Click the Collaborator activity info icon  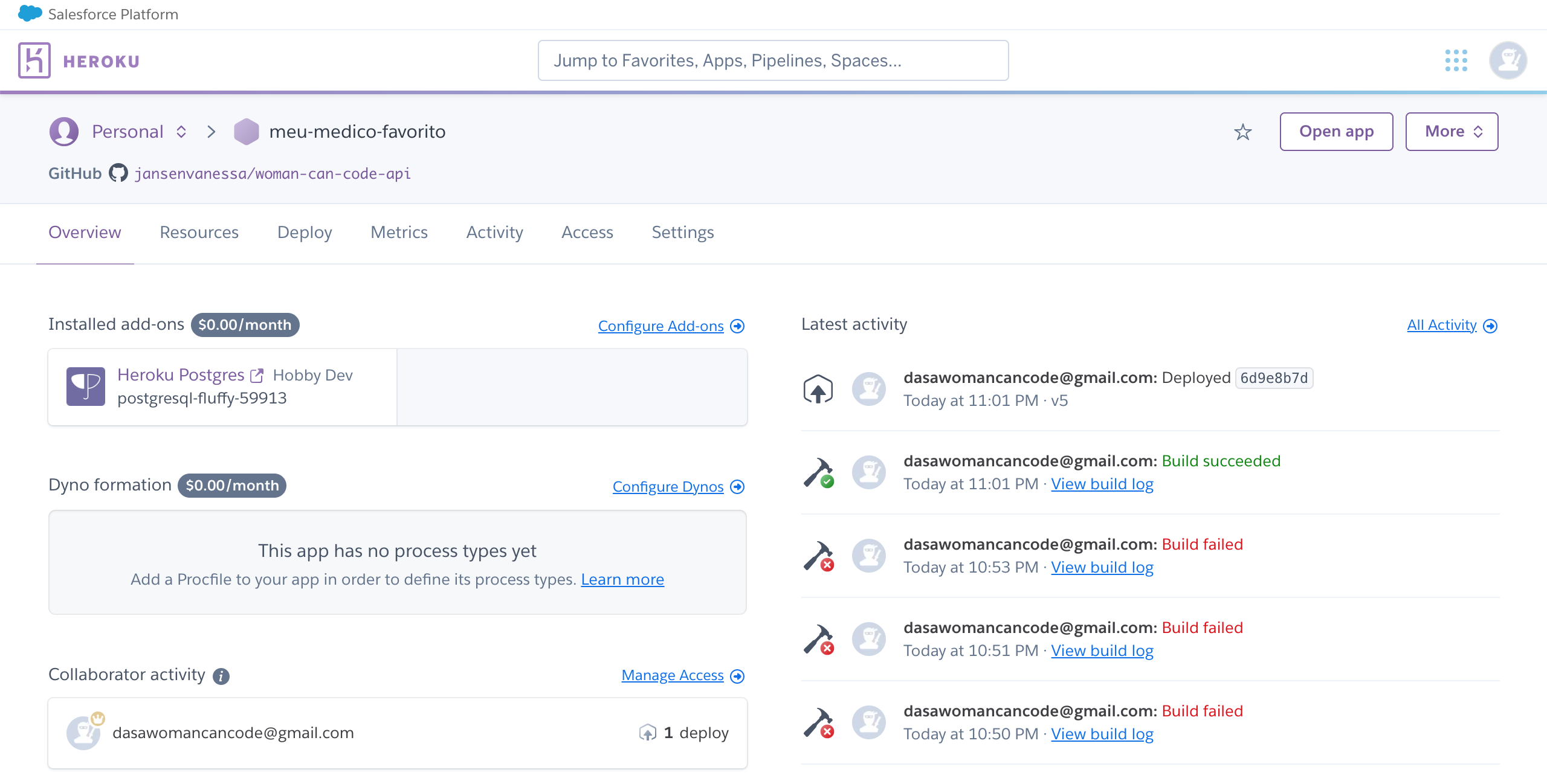pyautogui.click(x=221, y=676)
